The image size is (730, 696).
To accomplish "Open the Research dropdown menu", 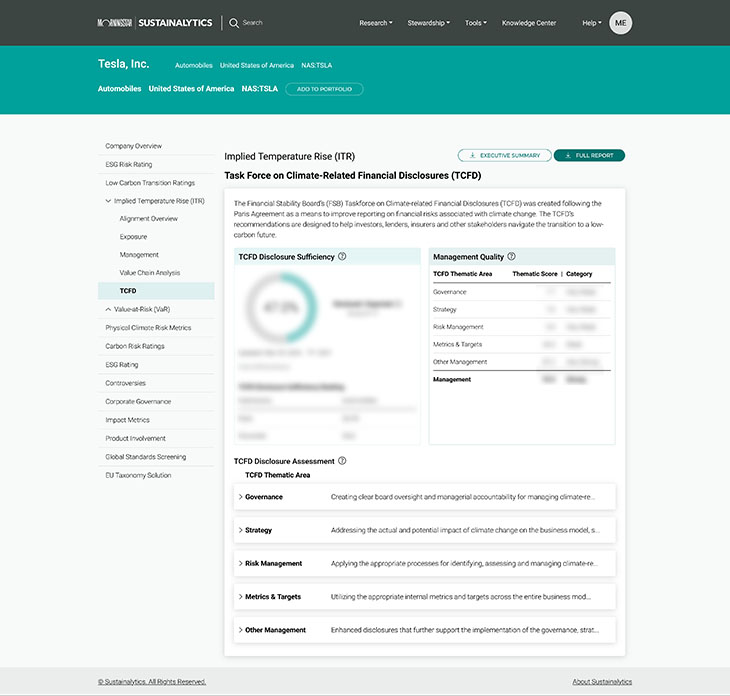I will pos(375,22).
